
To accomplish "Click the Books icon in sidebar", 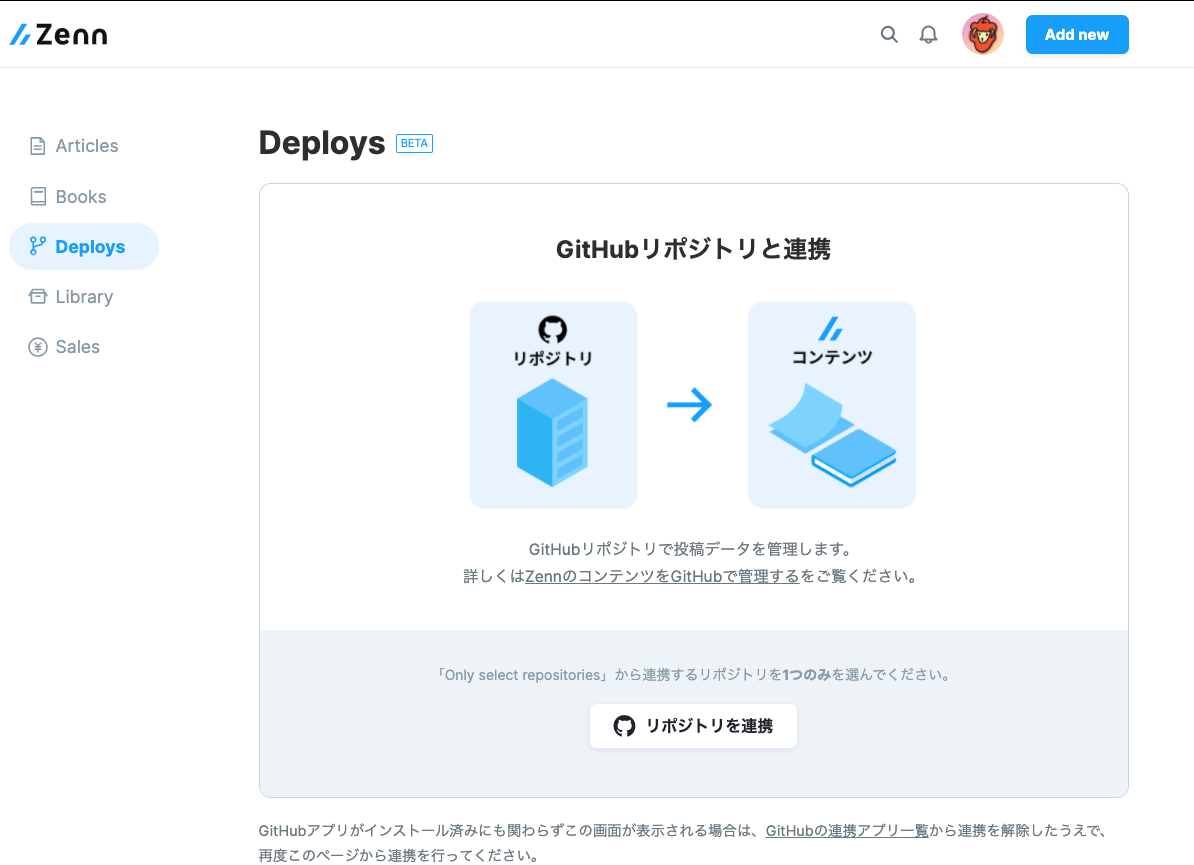I will pyautogui.click(x=37, y=196).
